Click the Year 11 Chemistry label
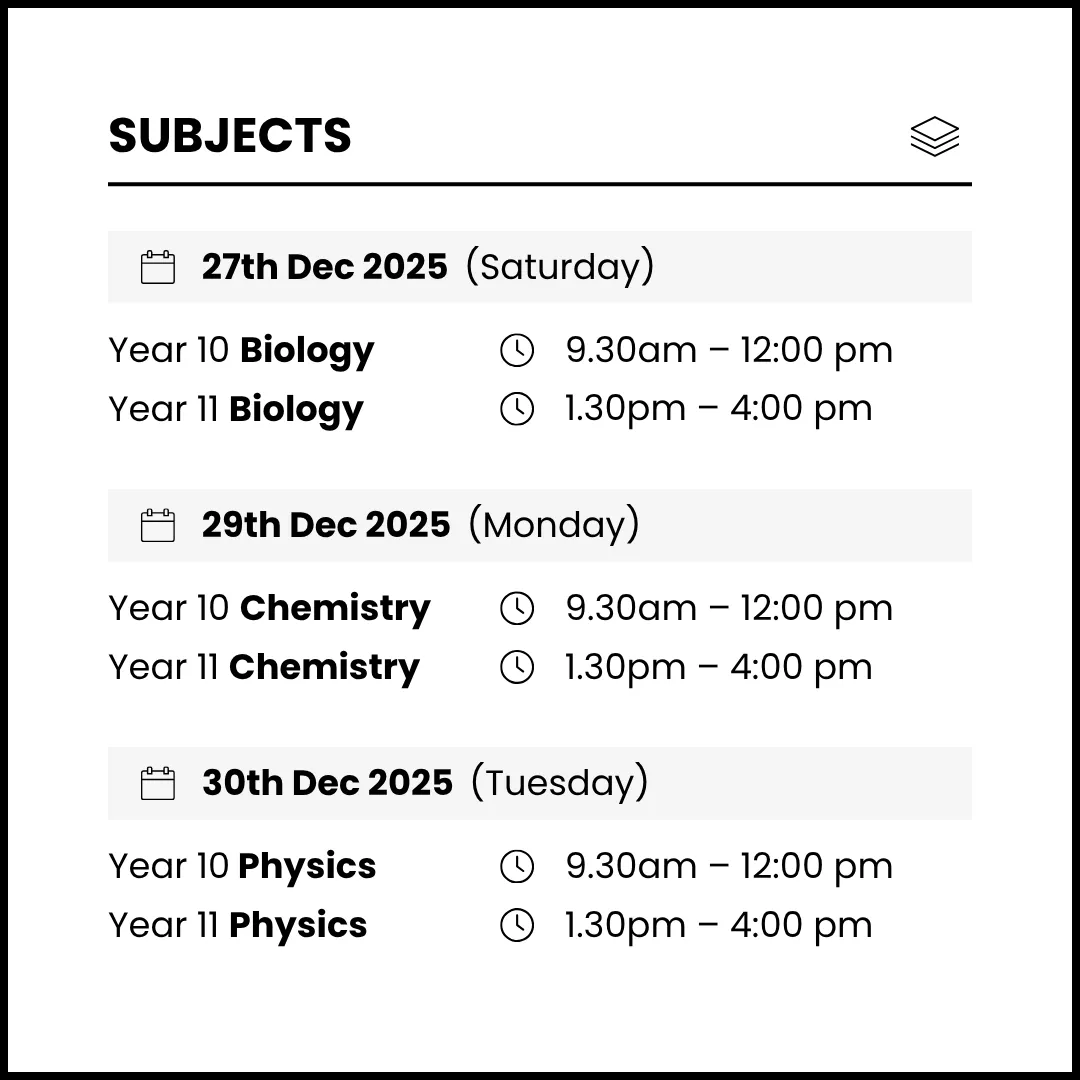The height and width of the screenshot is (1080, 1080). [x=264, y=667]
